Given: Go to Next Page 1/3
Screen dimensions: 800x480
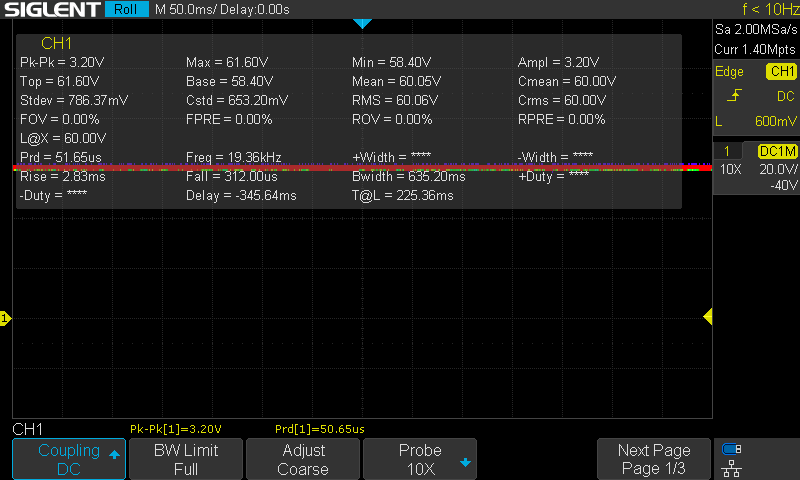Looking at the screenshot, I should coord(654,459).
